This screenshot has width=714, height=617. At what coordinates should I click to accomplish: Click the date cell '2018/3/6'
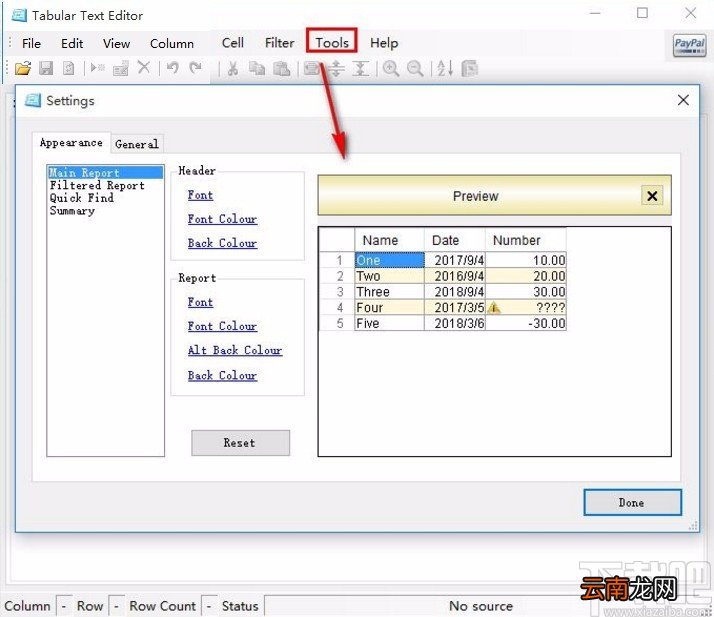coord(455,323)
